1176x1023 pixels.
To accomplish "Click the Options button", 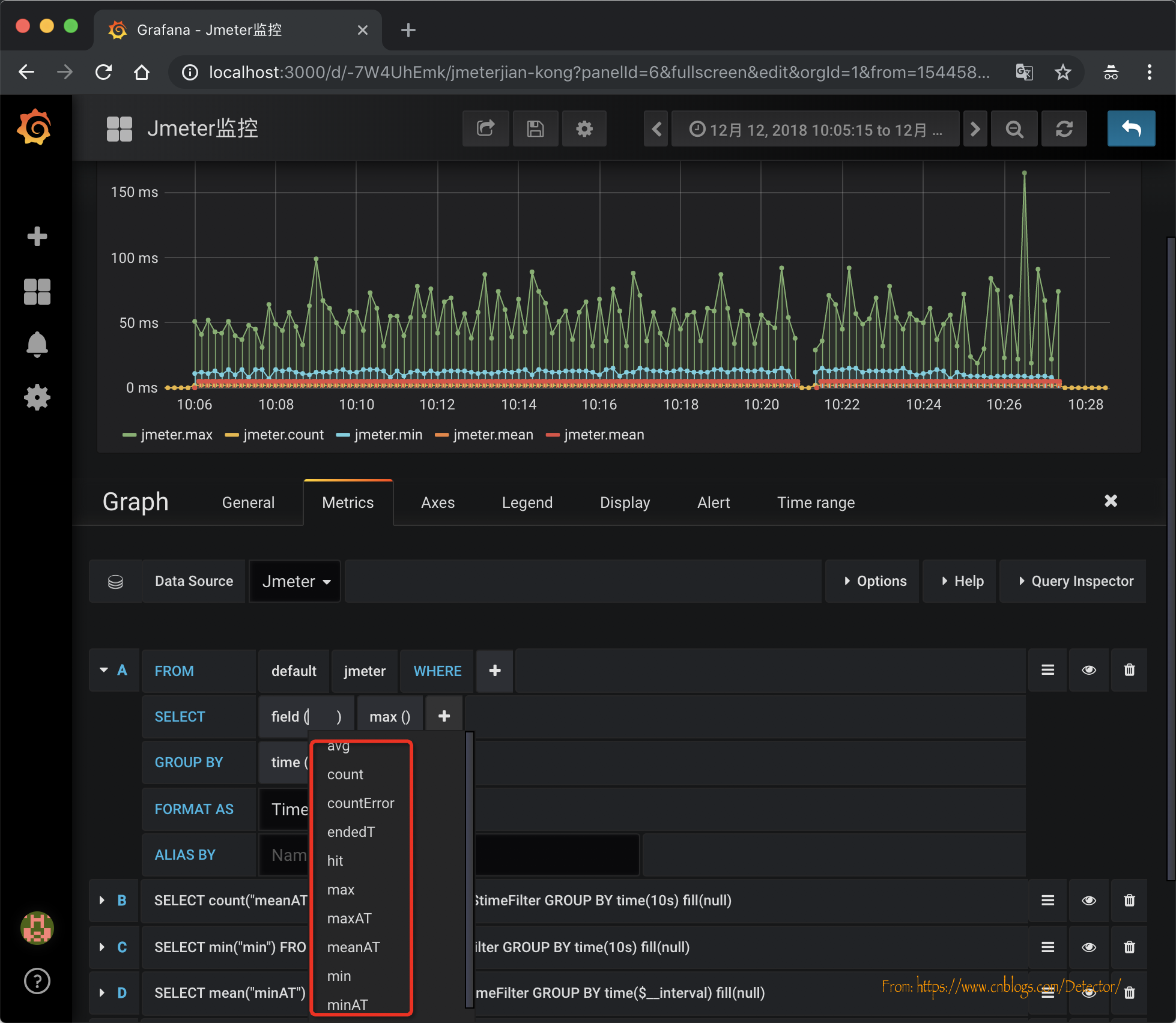I will (874, 581).
